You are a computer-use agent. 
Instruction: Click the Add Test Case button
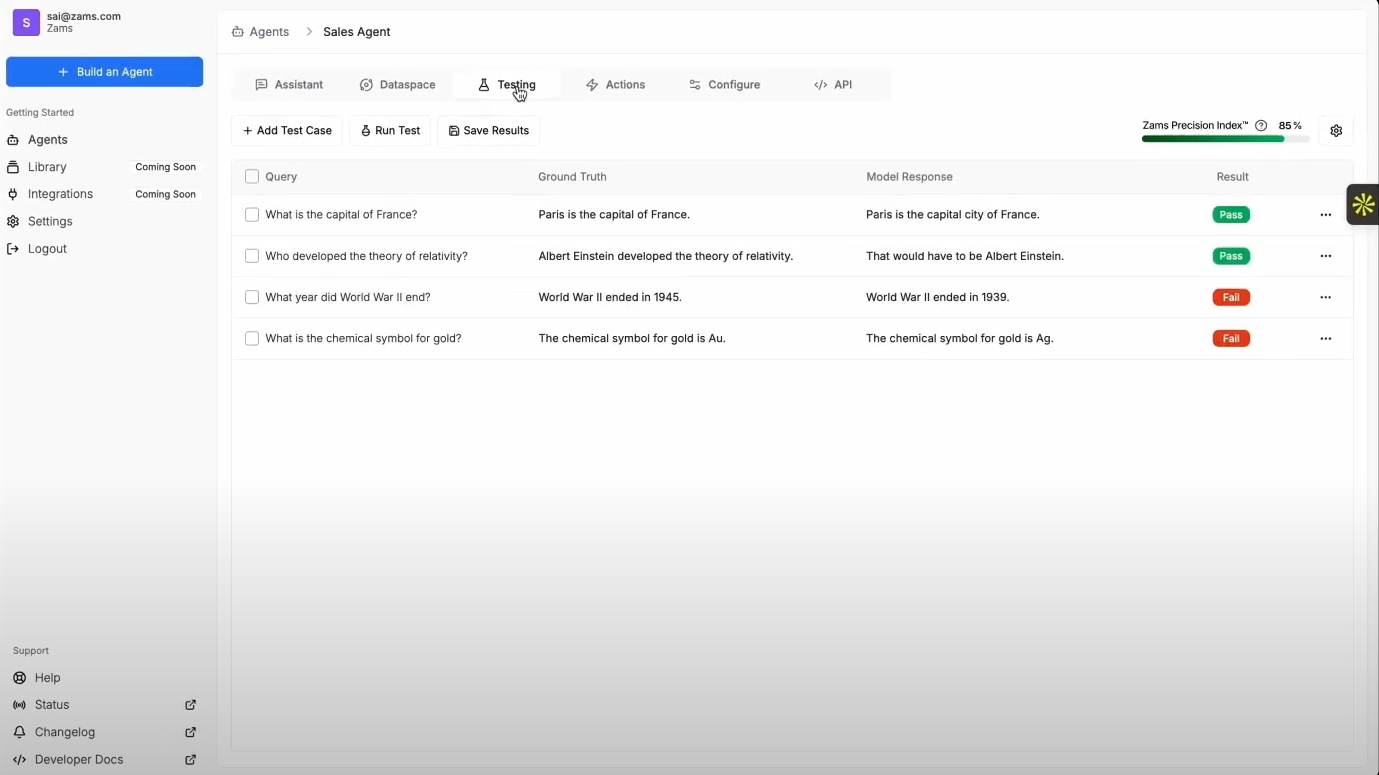(x=287, y=130)
